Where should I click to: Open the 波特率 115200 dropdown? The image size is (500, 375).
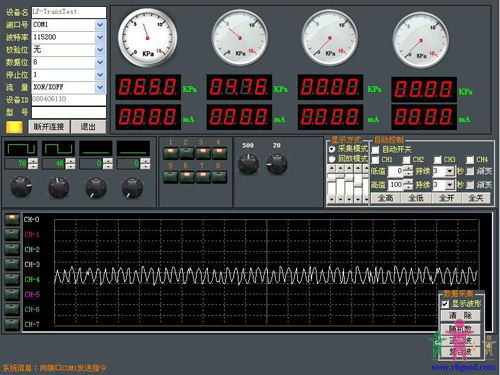[x=100, y=37]
